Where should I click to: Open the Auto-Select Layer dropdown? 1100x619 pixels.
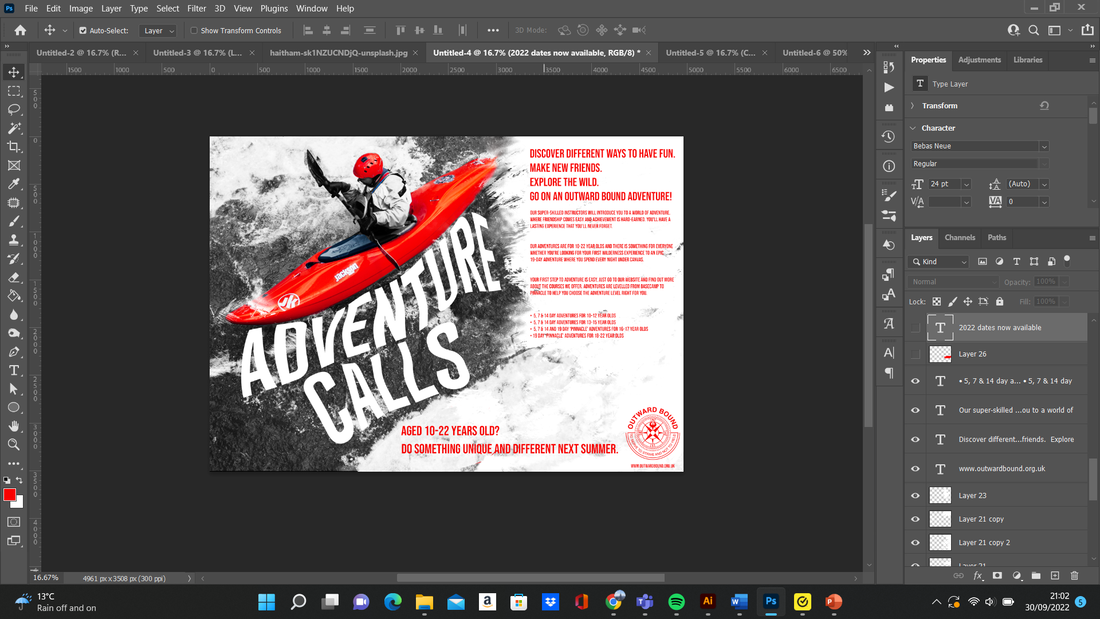pos(158,31)
